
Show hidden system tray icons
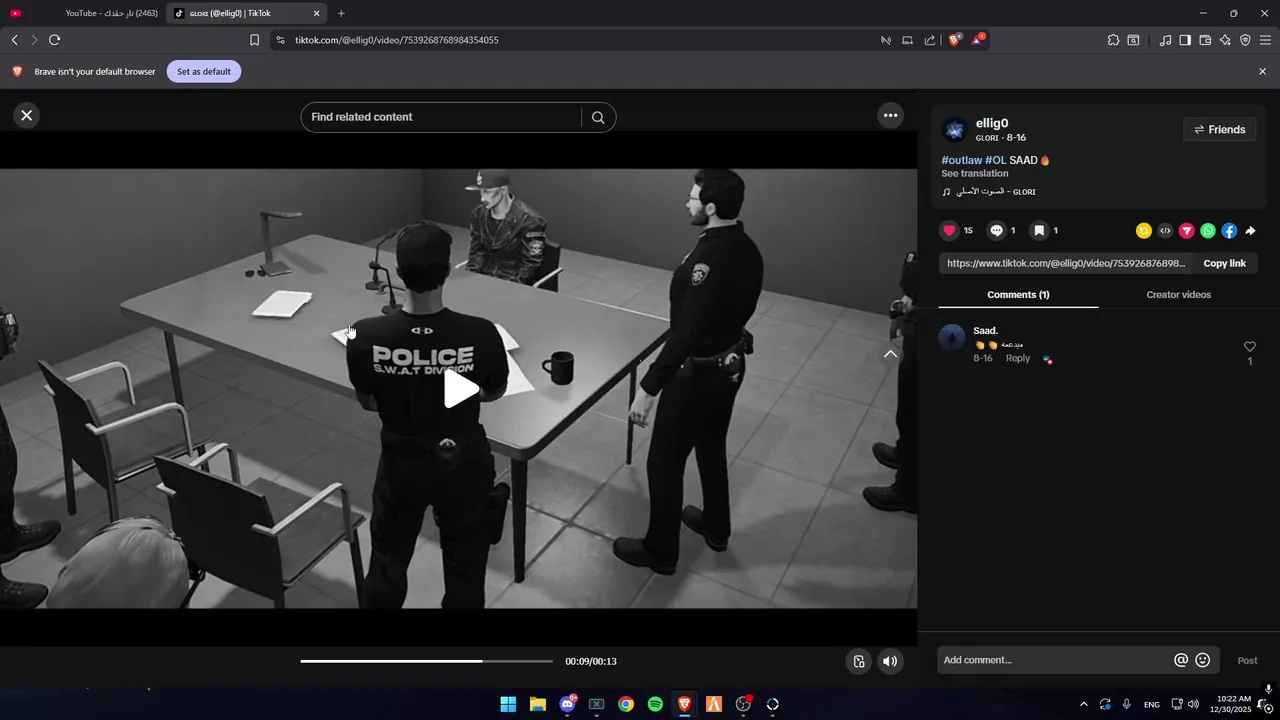click(1083, 704)
